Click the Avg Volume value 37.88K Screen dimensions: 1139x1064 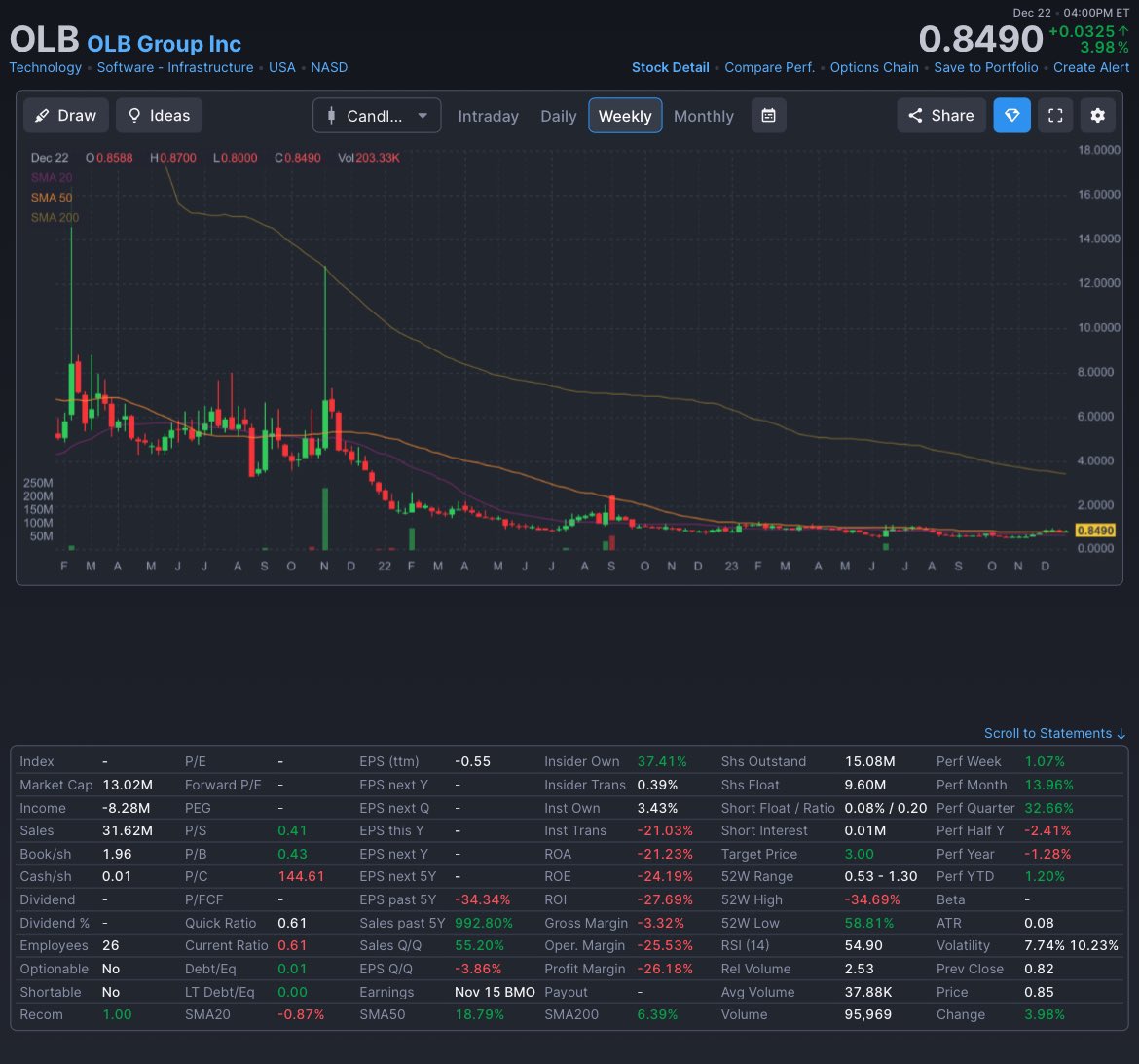pyautogui.click(x=868, y=992)
